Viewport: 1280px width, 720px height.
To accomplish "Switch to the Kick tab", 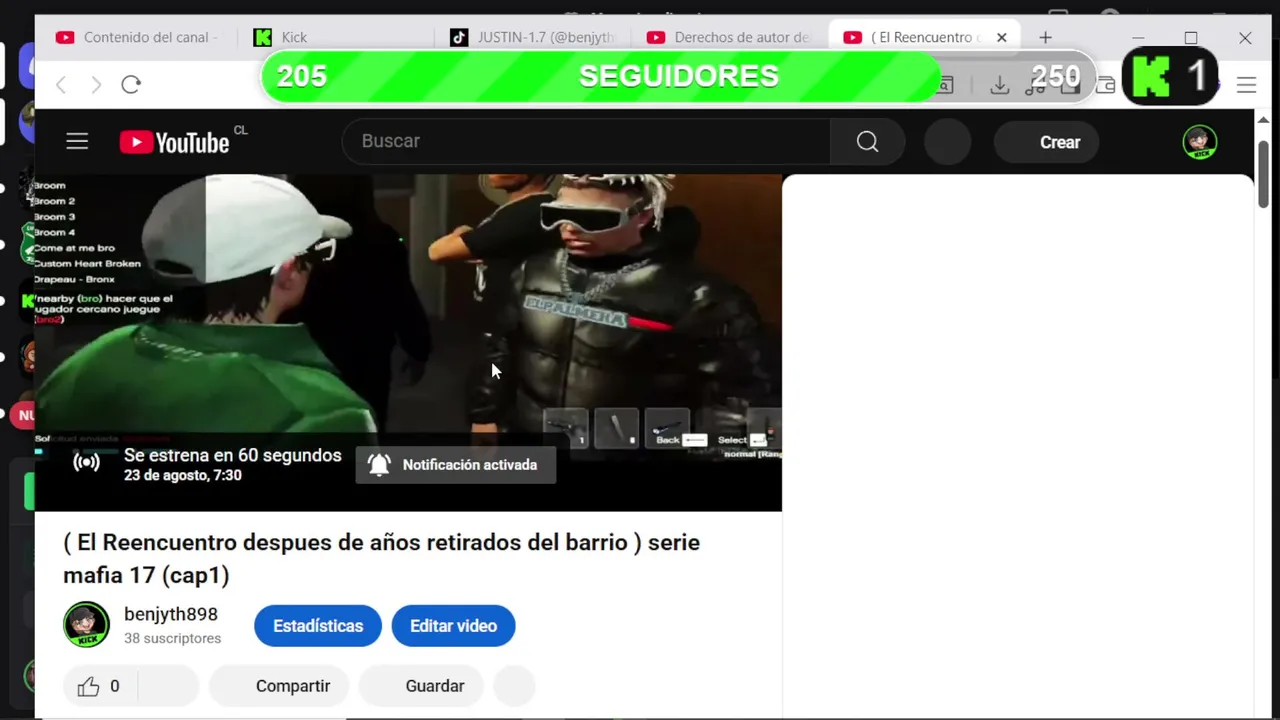I will point(335,37).
